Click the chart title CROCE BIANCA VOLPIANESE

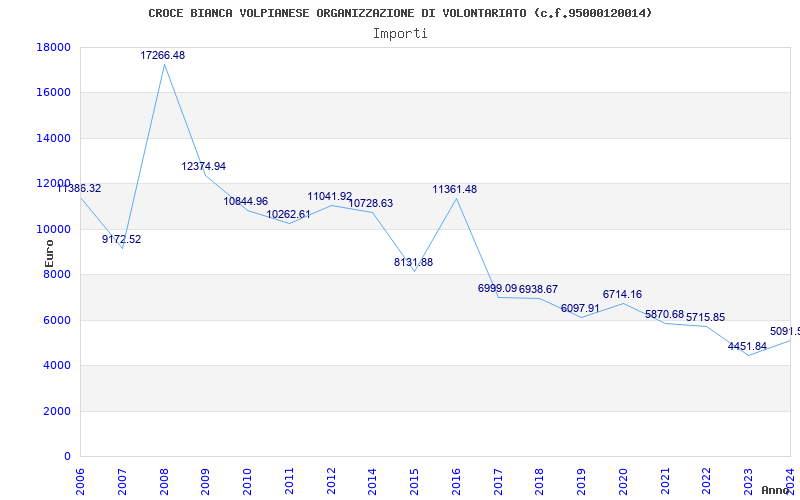[400, 13]
